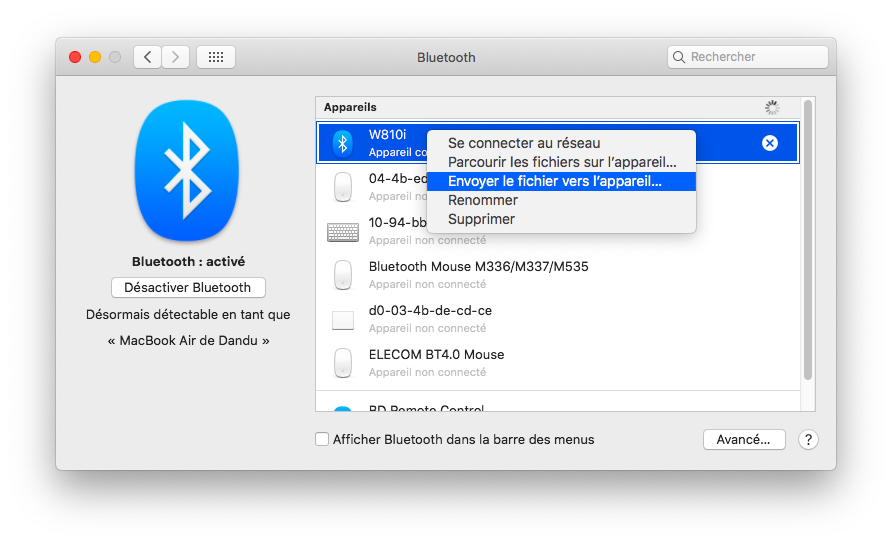Click the mouse icon of 04-4b device
This screenshot has width=892, height=544.
(342, 187)
